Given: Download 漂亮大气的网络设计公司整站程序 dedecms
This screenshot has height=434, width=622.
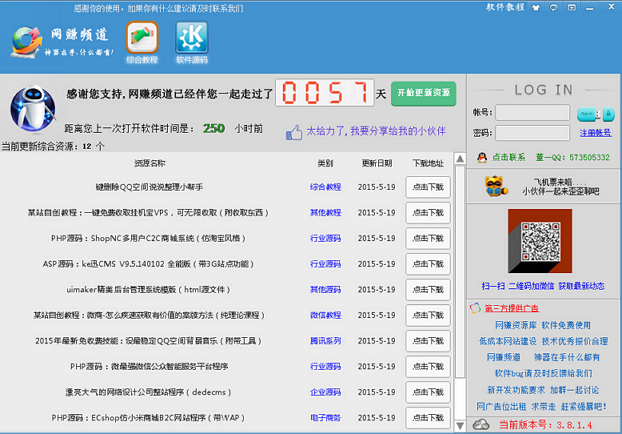Looking at the screenshot, I should click(x=428, y=392).
